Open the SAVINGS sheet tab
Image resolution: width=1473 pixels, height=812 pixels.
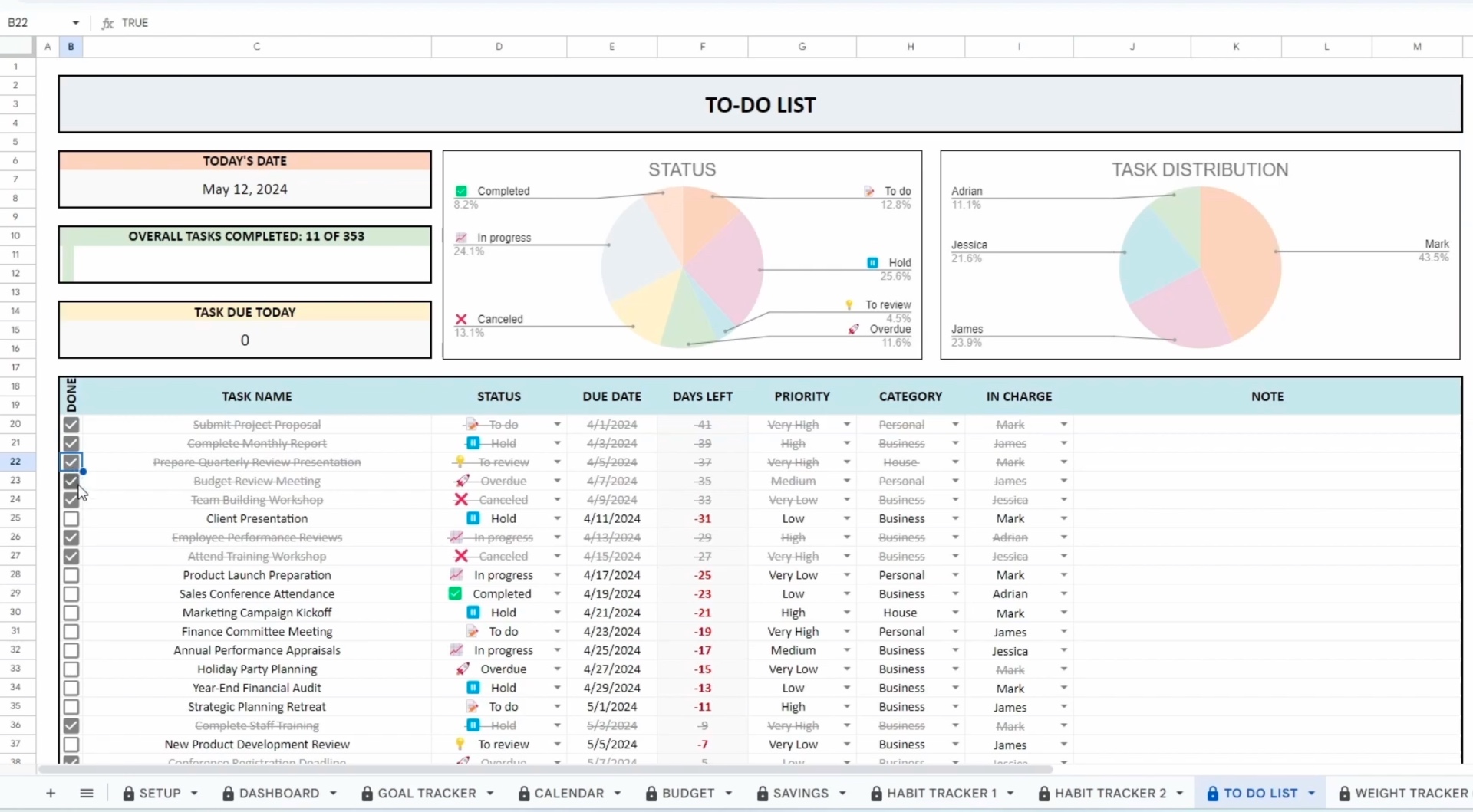coord(801,794)
